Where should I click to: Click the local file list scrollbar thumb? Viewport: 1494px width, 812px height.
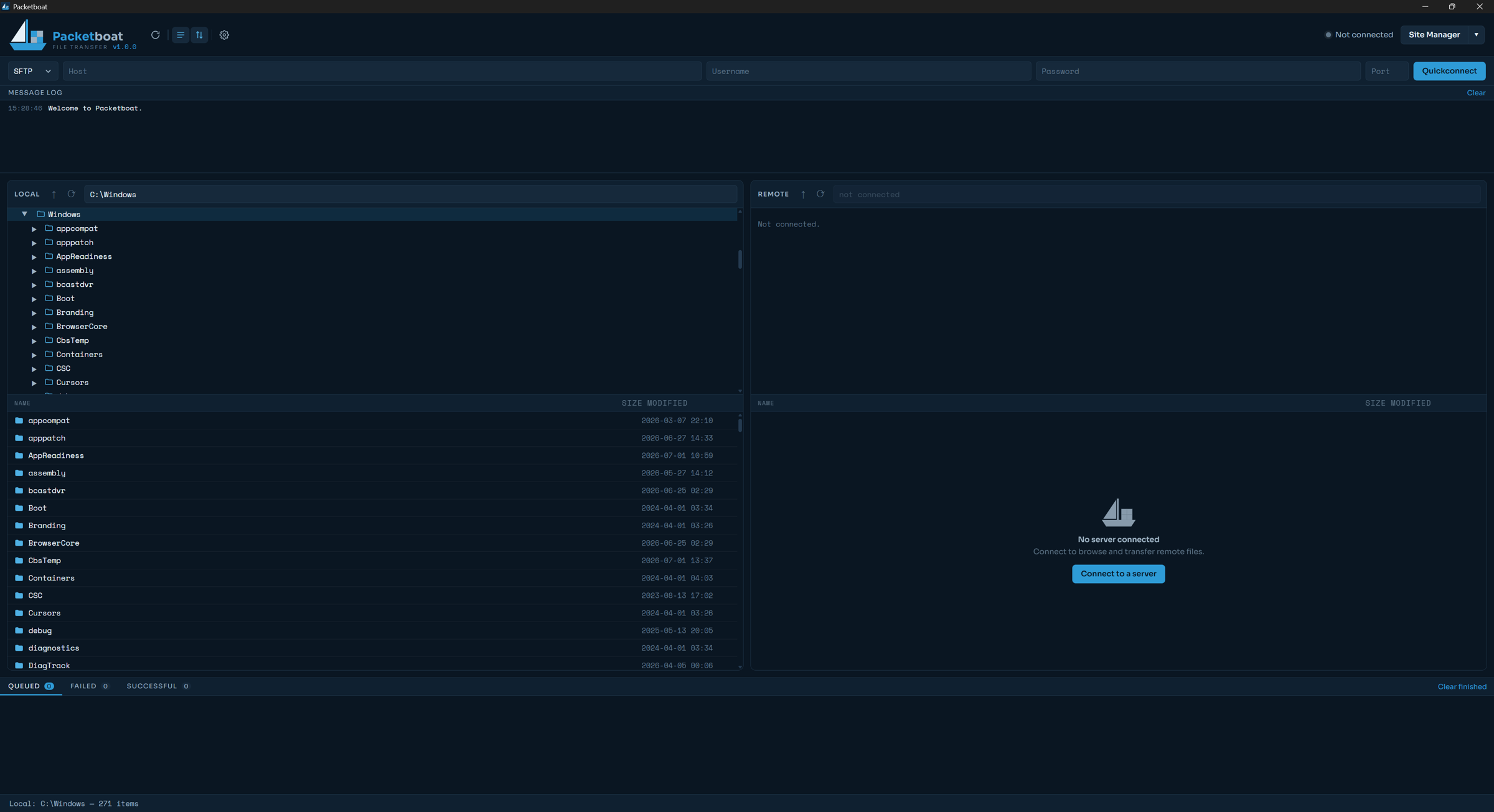pyautogui.click(x=740, y=426)
